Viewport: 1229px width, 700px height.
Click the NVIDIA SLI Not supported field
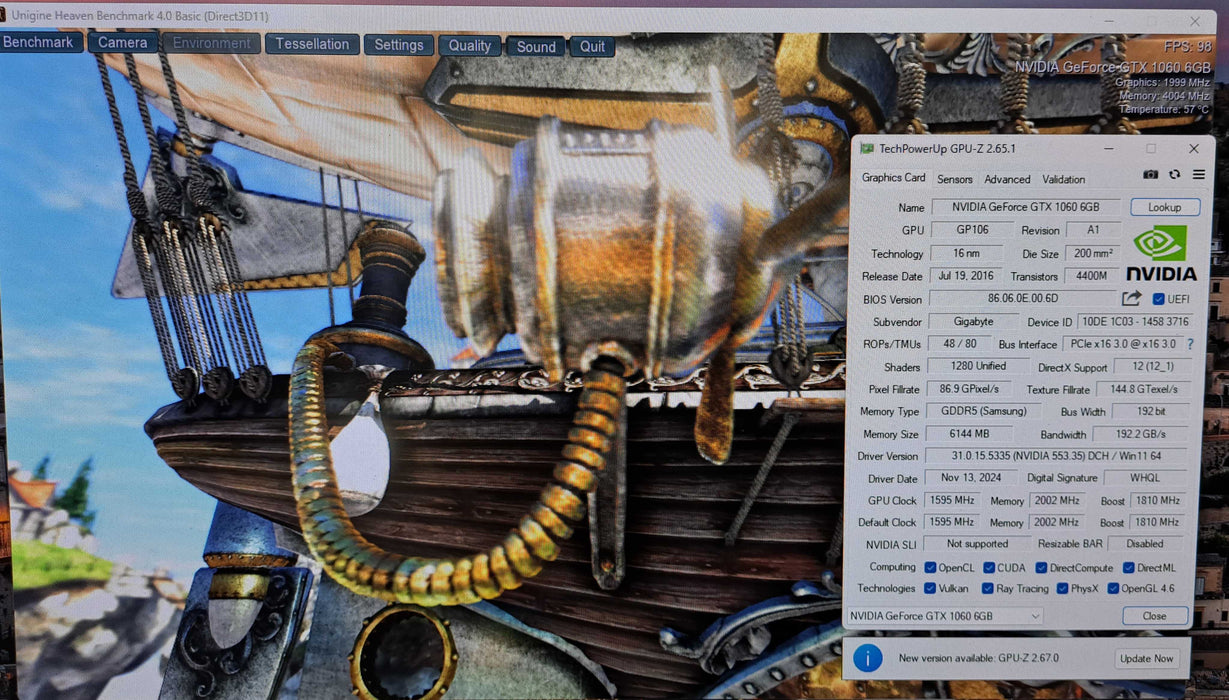[977, 544]
